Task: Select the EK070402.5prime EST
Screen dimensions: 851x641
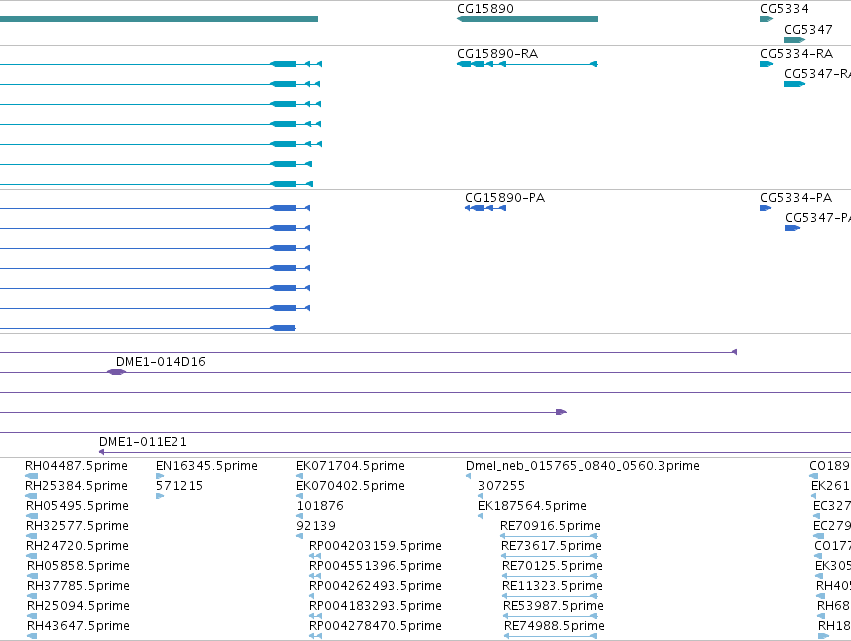Action: click(350, 486)
